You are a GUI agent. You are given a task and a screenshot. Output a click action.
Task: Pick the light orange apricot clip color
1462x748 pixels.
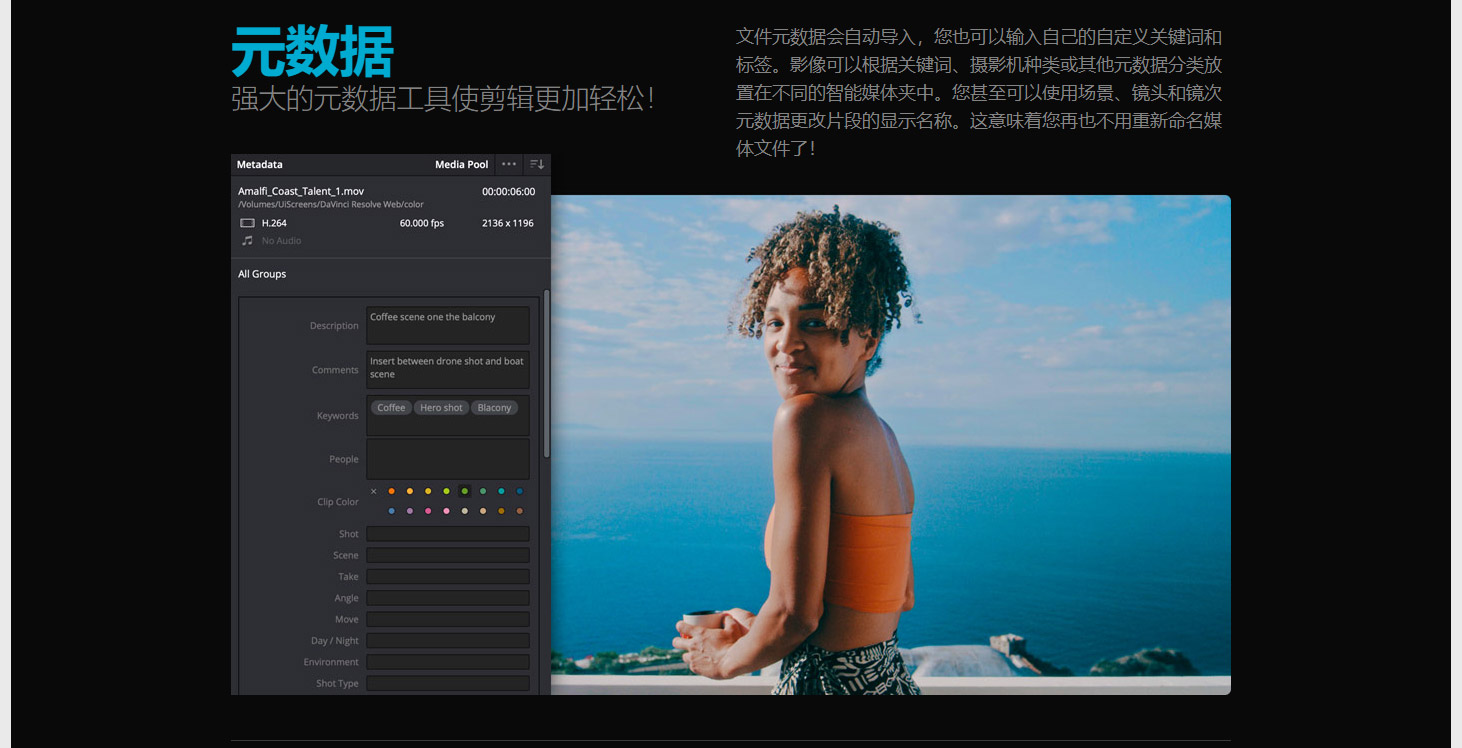[410, 491]
